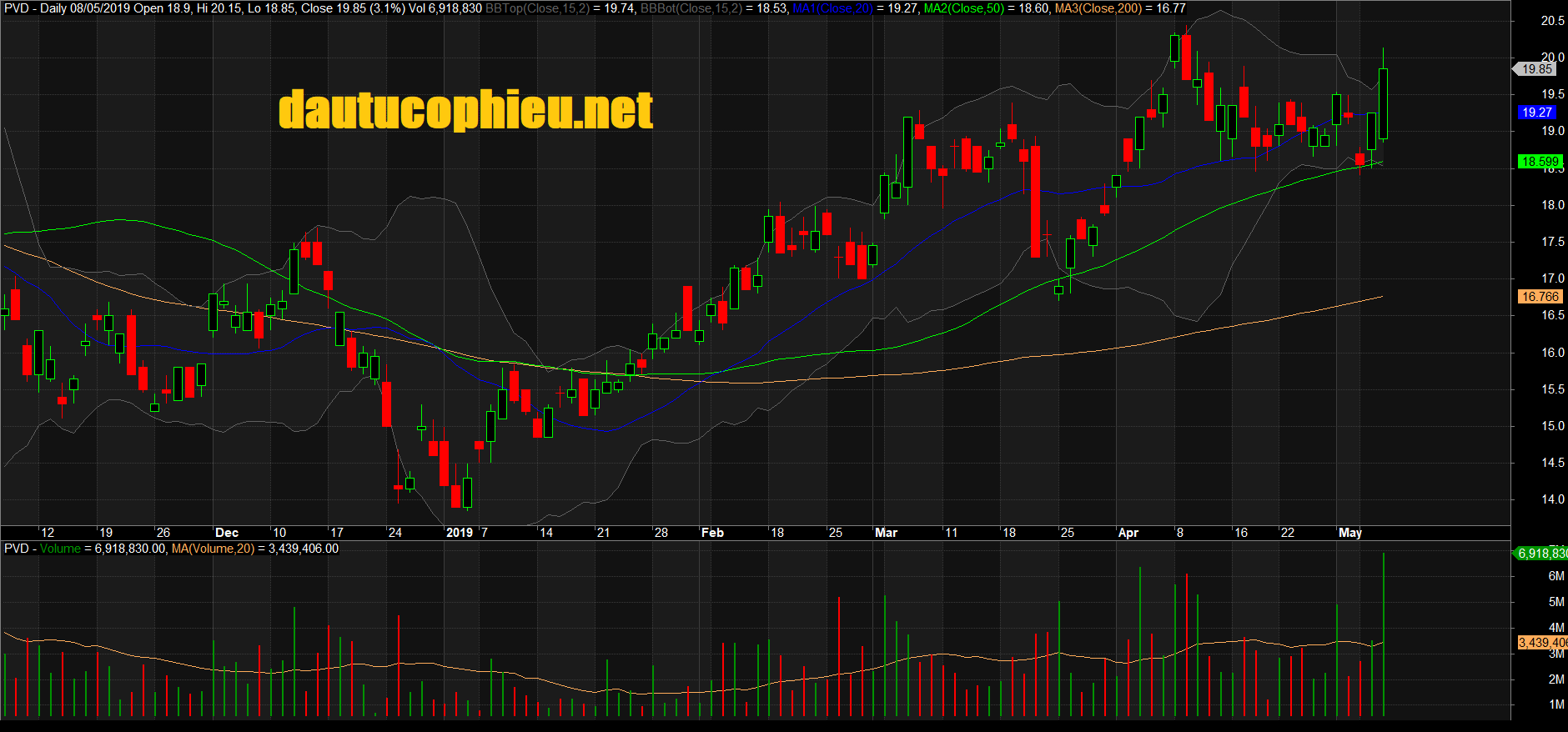Click the Mar label on date axis

click(886, 533)
